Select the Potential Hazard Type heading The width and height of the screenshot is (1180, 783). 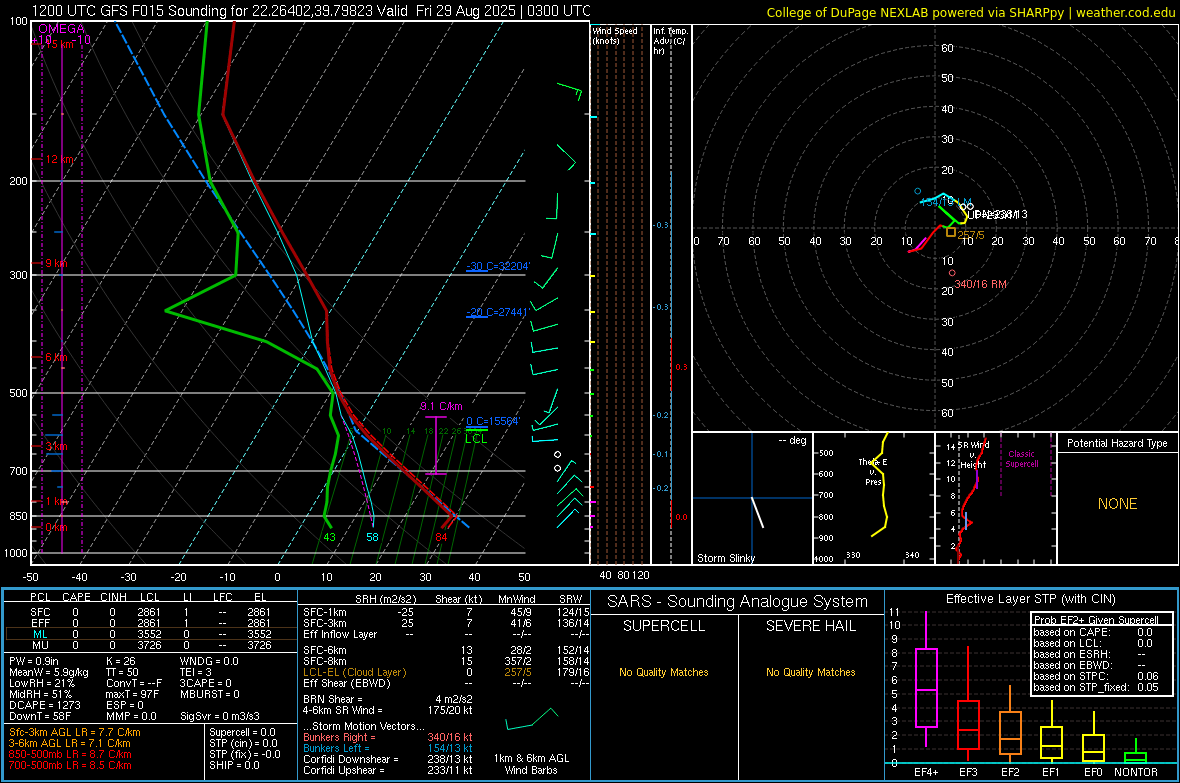[1117, 443]
